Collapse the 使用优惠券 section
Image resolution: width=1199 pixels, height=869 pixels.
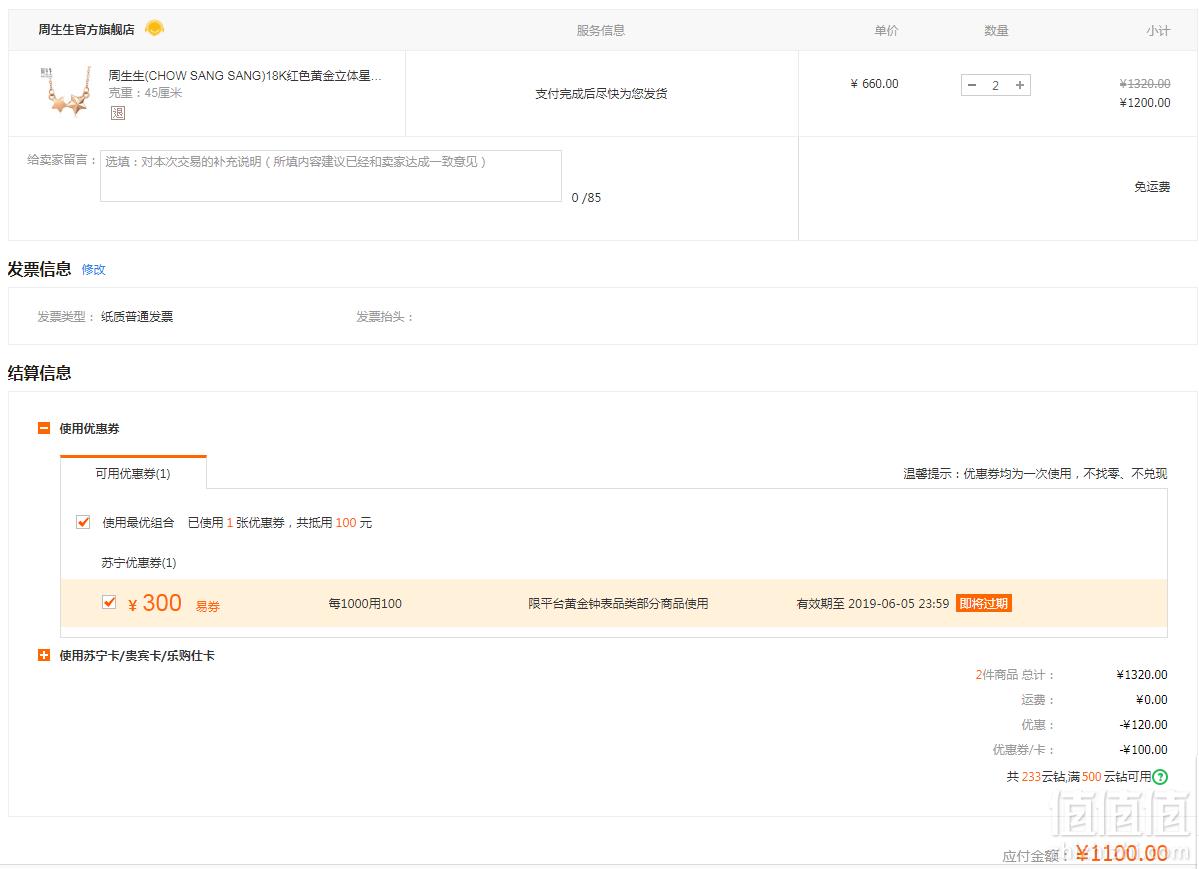[44, 428]
